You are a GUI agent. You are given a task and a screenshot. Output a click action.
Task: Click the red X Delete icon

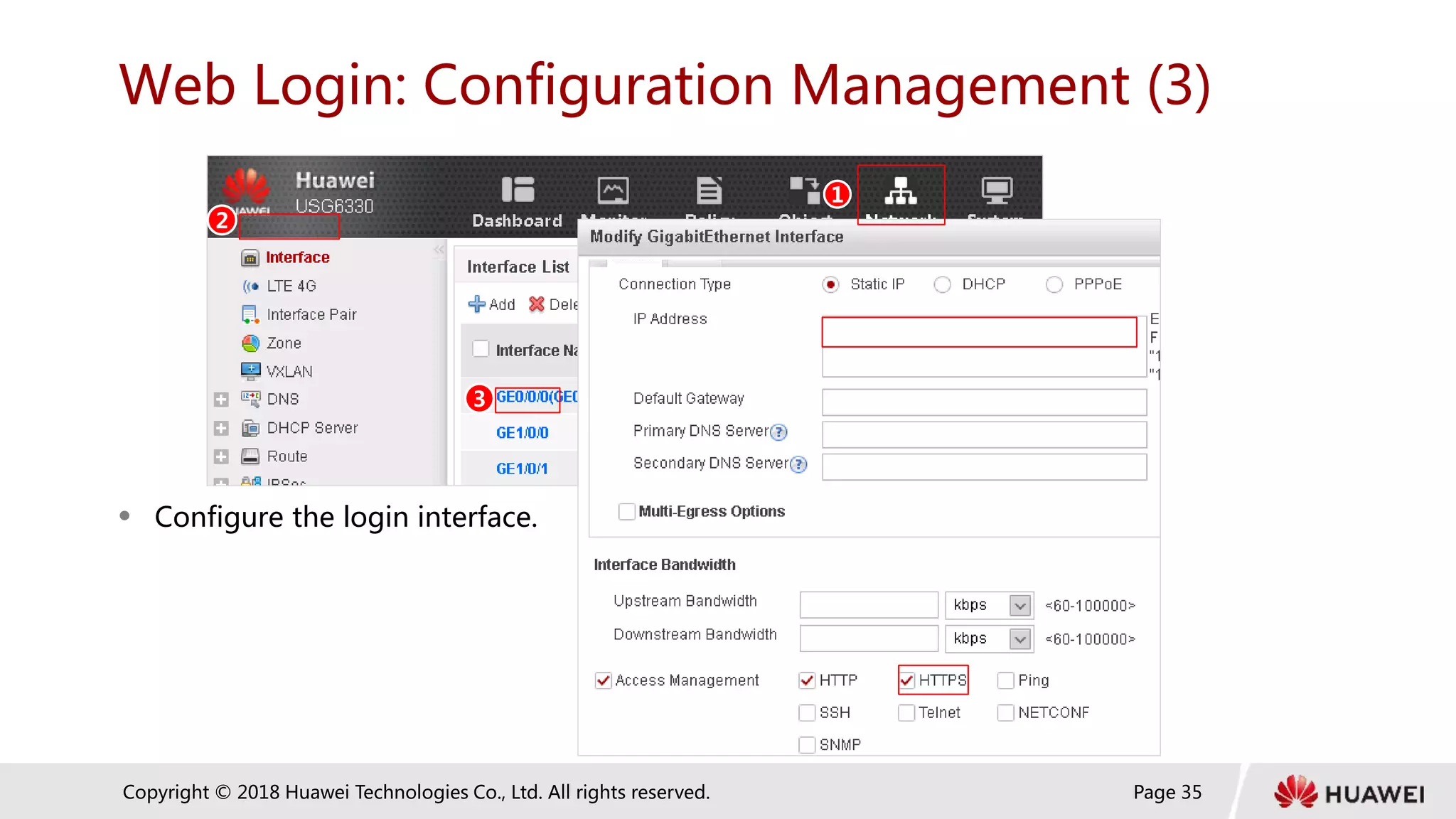click(537, 304)
